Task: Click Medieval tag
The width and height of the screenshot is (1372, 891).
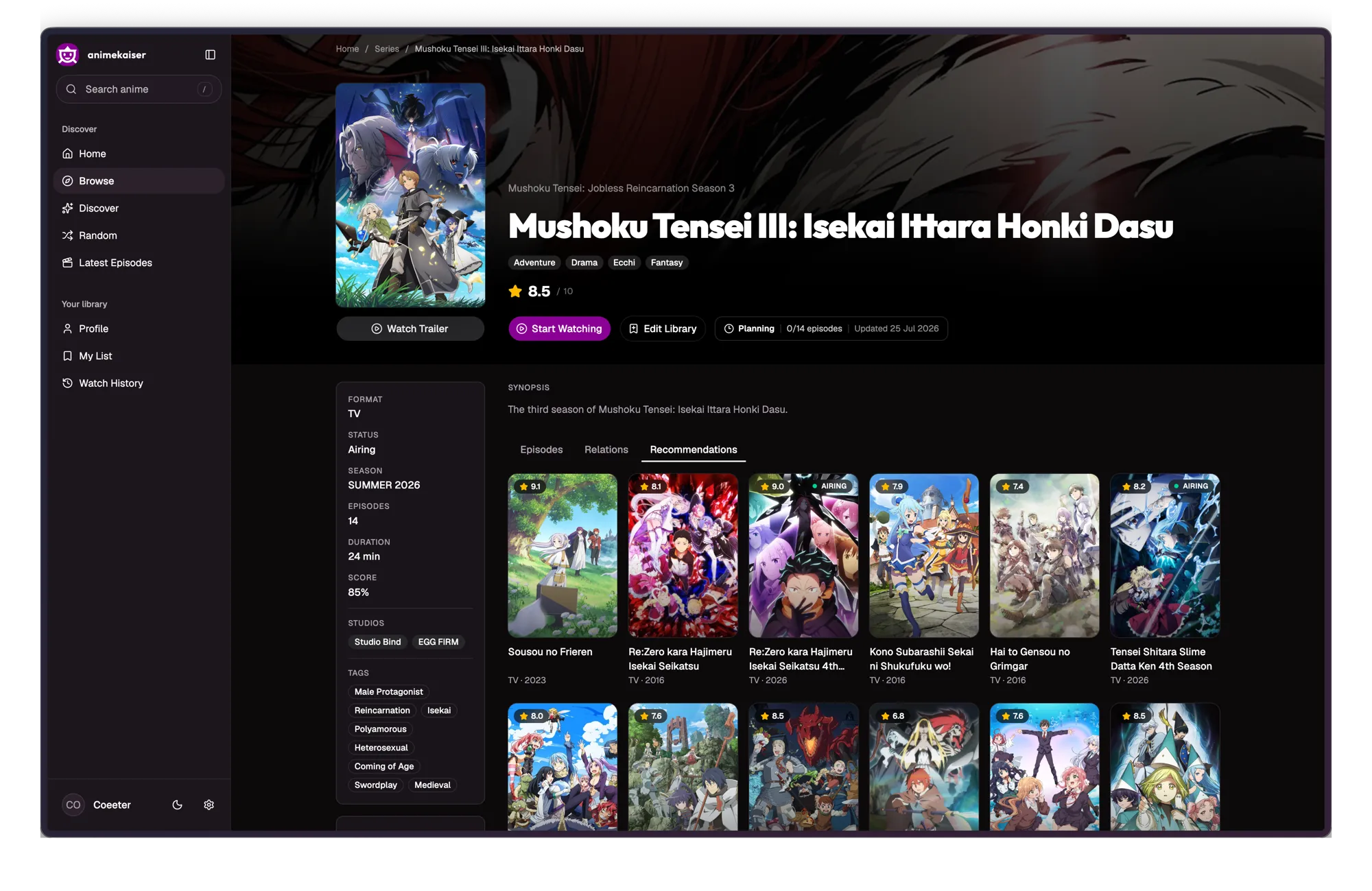Action: pyautogui.click(x=432, y=785)
